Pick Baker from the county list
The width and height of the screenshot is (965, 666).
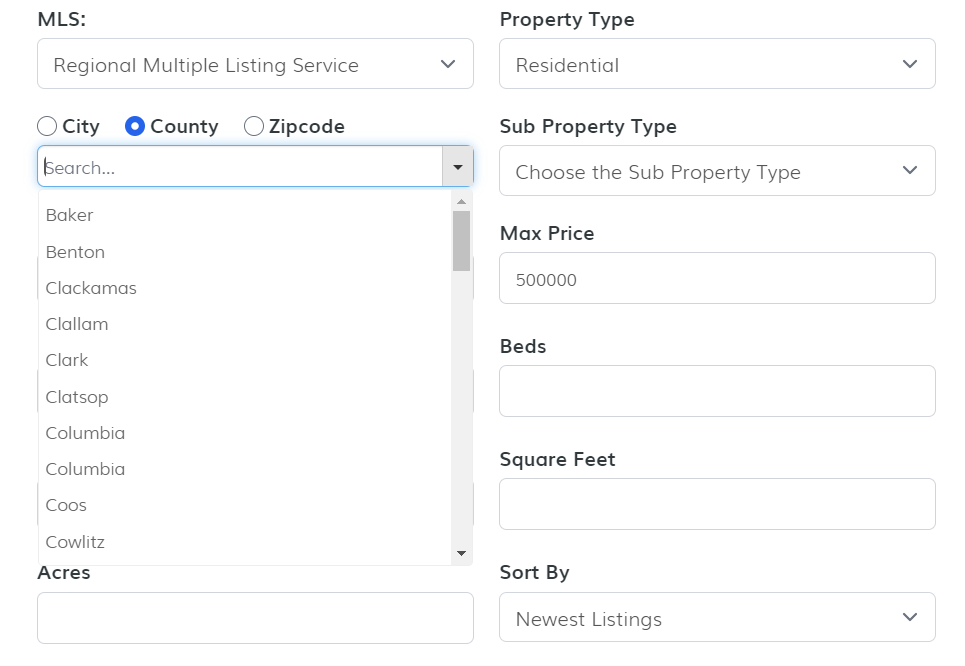pyautogui.click(x=70, y=215)
